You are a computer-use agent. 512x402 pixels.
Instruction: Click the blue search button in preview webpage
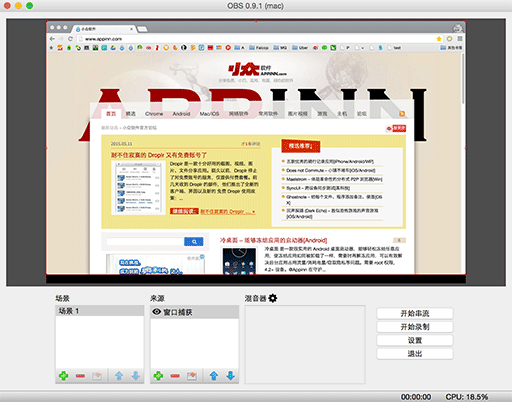point(194,241)
